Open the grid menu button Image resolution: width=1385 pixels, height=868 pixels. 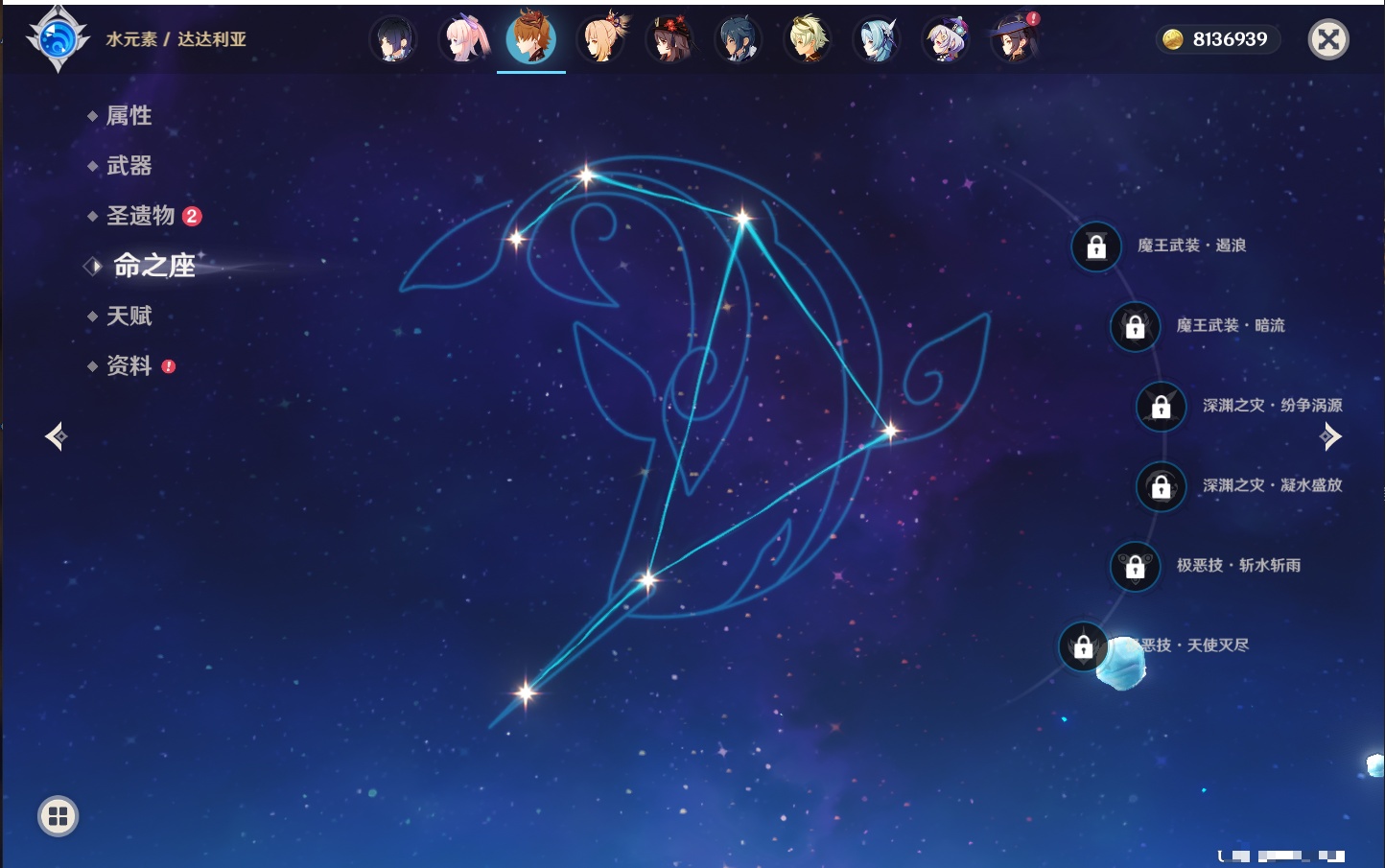tap(58, 816)
